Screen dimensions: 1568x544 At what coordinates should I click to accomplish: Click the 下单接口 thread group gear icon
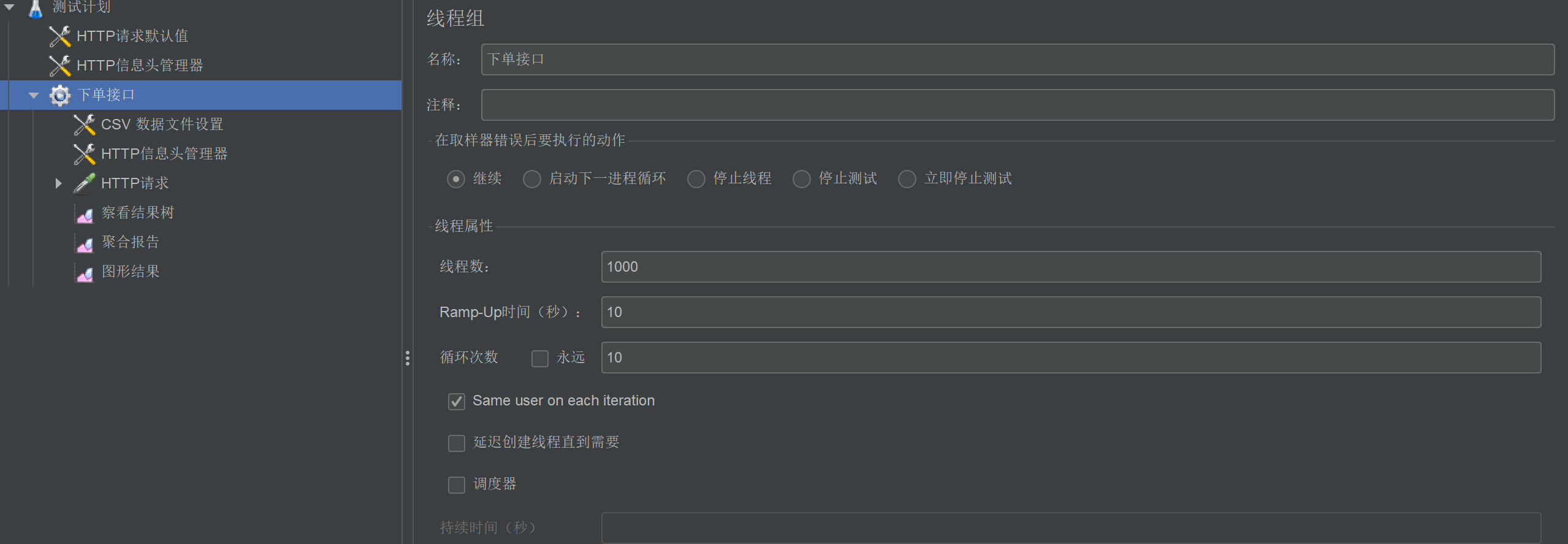(x=60, y=95)
